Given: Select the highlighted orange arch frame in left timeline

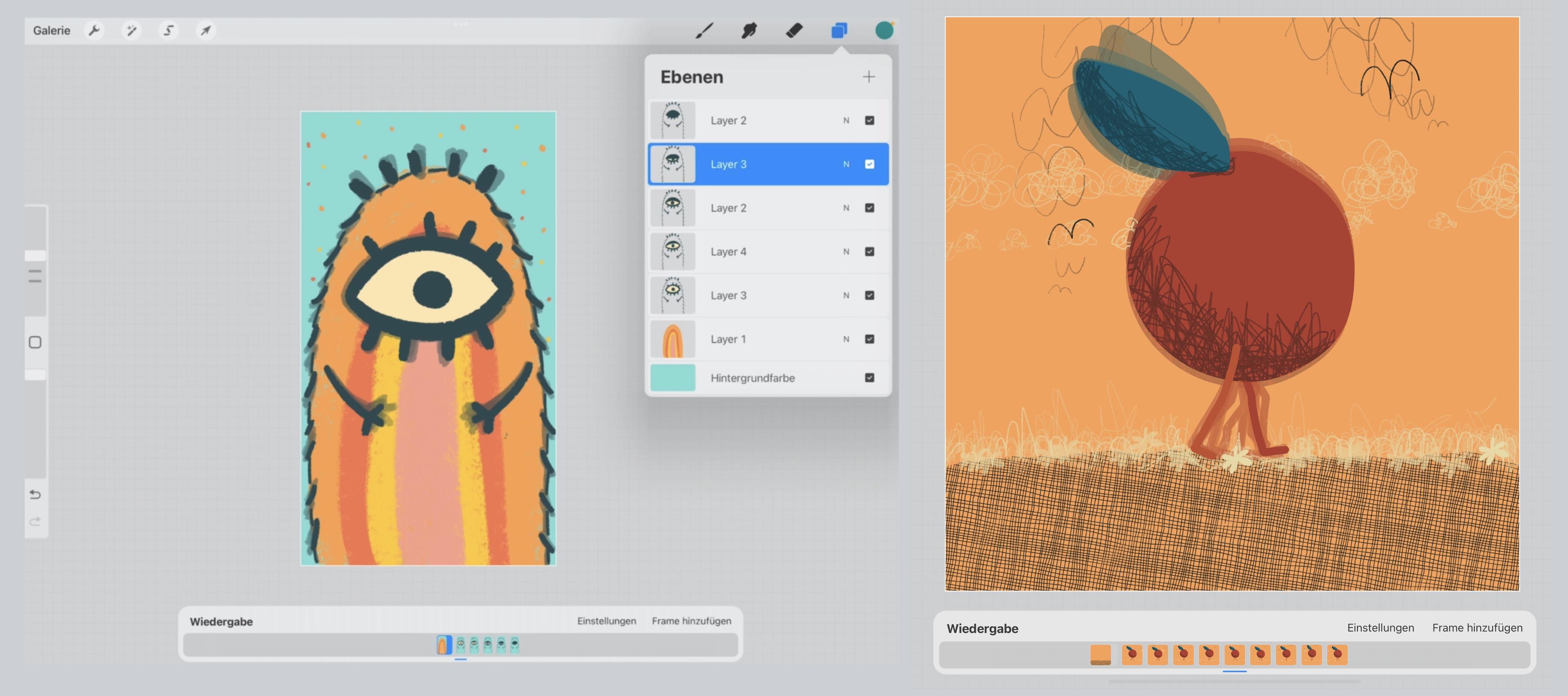Looking at the screenshot, I should 444,645.
